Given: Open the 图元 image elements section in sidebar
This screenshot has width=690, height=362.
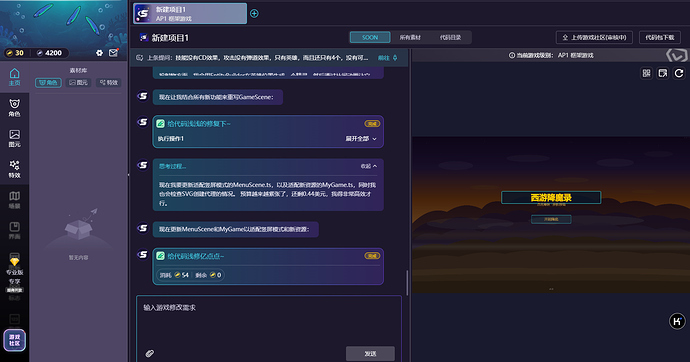Looking at the screenshot, I should 15,139.
